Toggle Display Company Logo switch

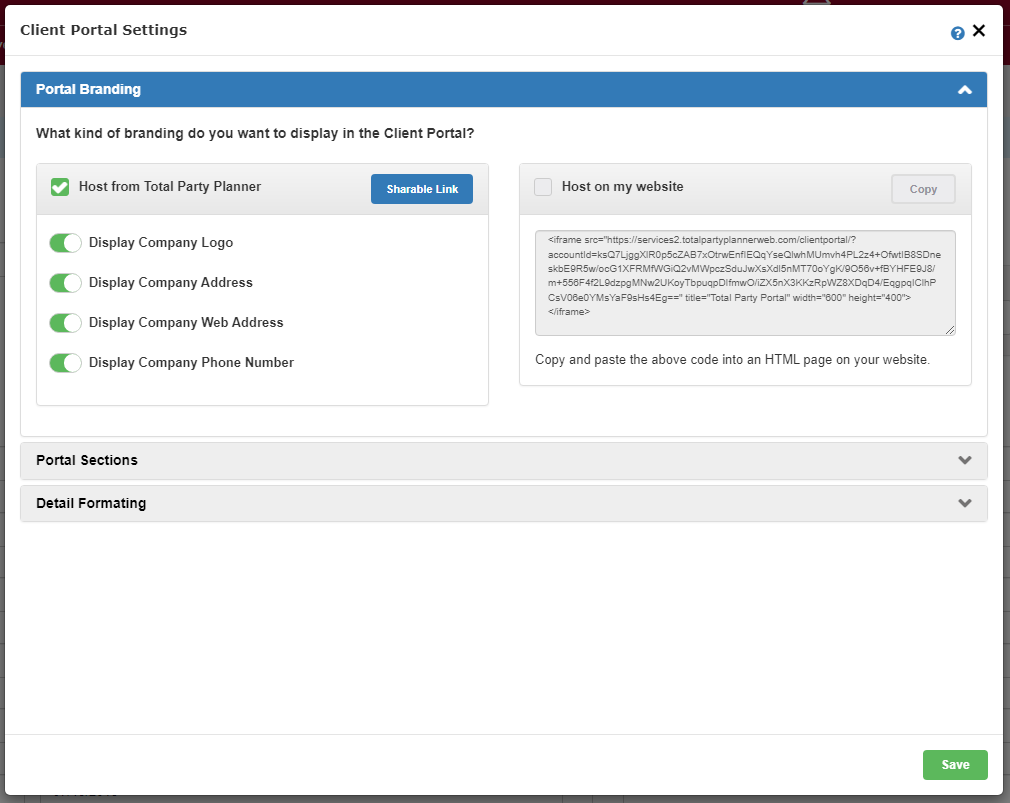click(x=65, y=243)
